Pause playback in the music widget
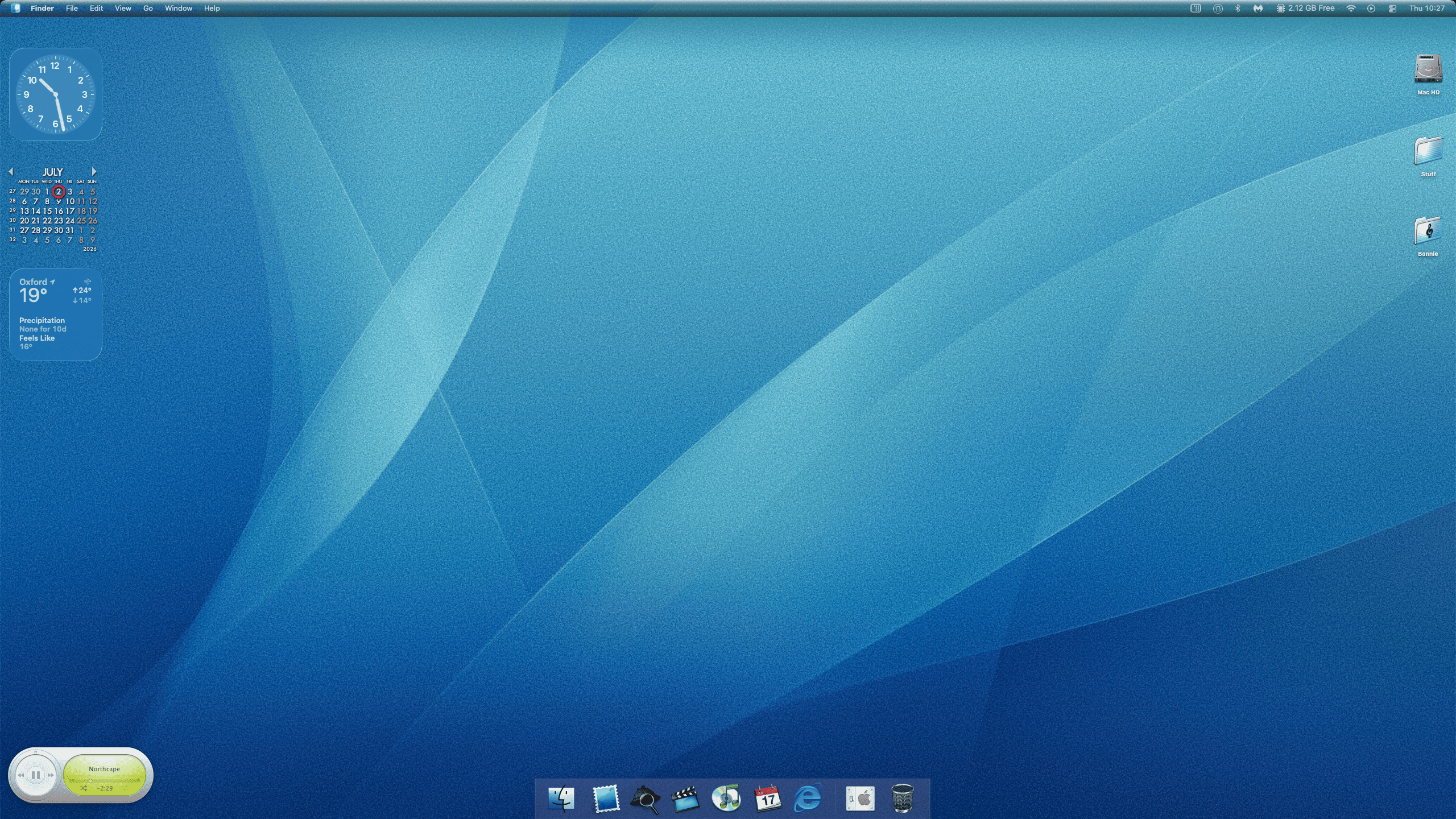The width and height of the screenshot is (1456, 819). [x=35, y=775]
